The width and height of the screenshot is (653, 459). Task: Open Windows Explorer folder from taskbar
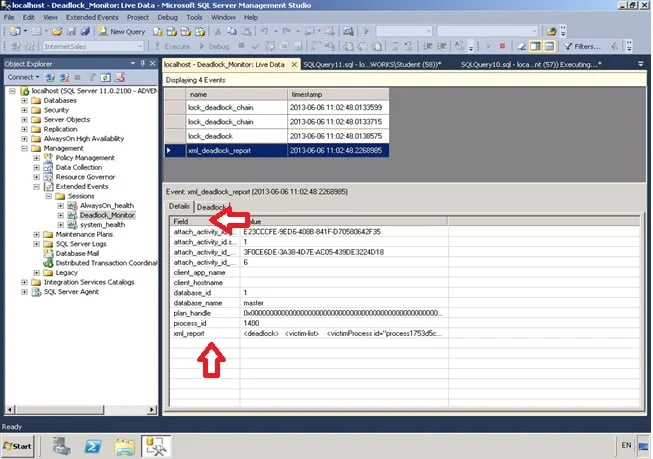pos(124,447)
